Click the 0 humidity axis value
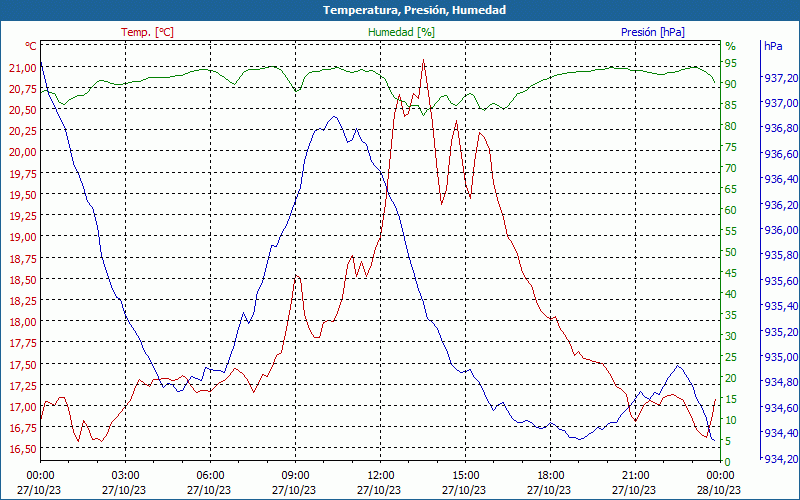The width and height of the screenshot is (800, 500). pos(728,462)
